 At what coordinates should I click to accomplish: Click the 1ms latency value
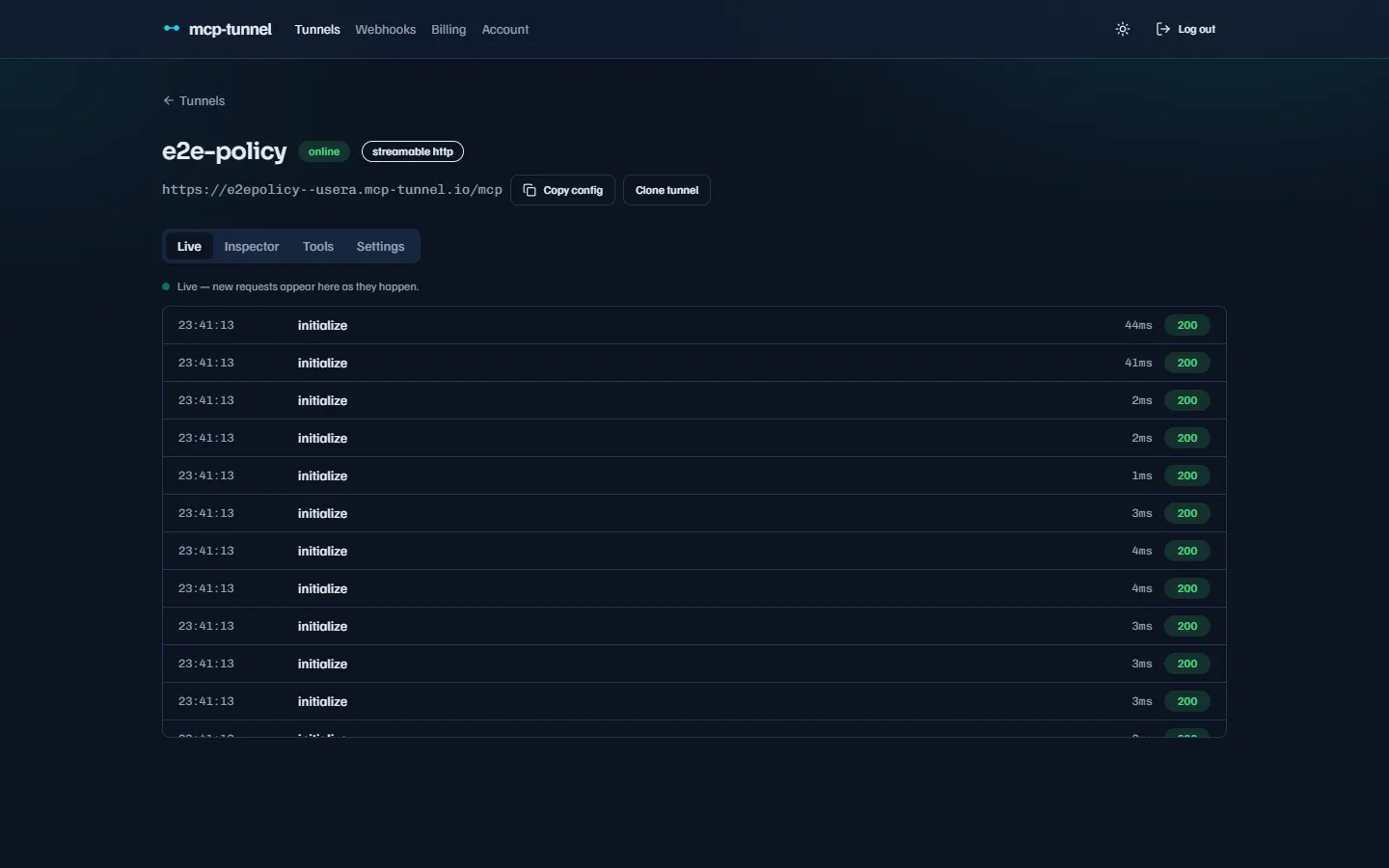(x=1142, y=475)
